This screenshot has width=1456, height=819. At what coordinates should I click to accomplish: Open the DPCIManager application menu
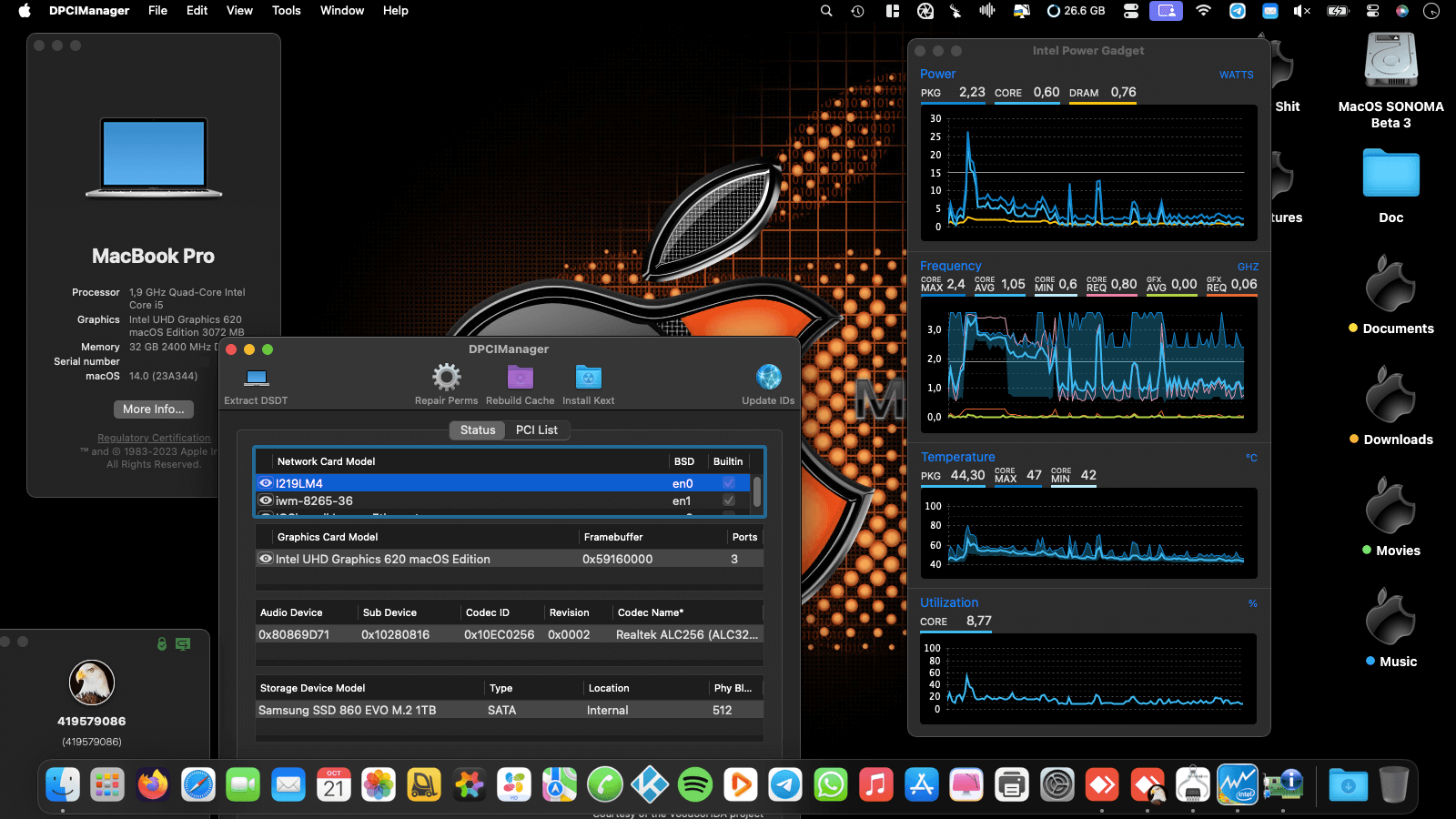[89, 11]
